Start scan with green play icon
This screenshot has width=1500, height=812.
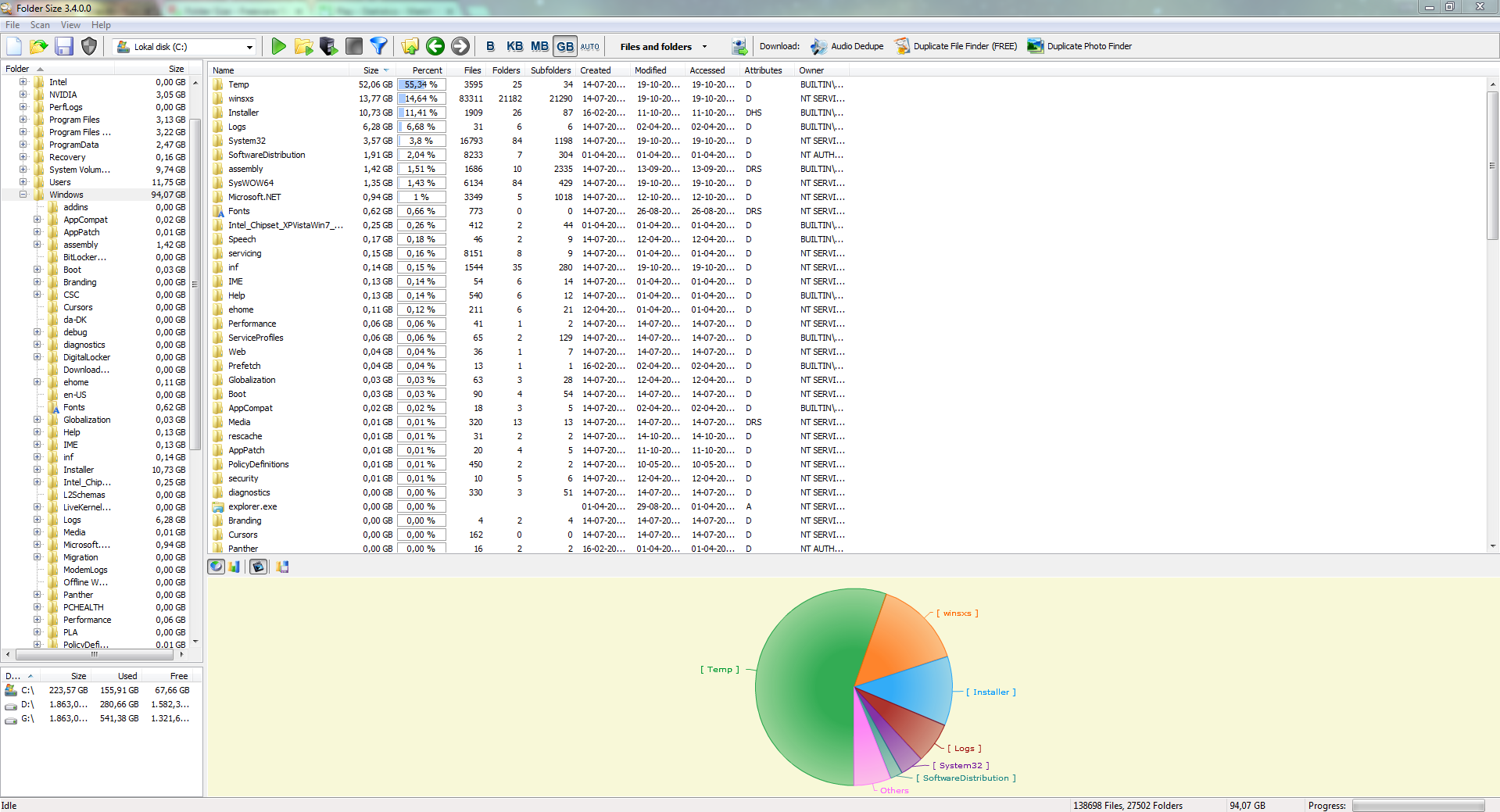(x=278, y=46)
